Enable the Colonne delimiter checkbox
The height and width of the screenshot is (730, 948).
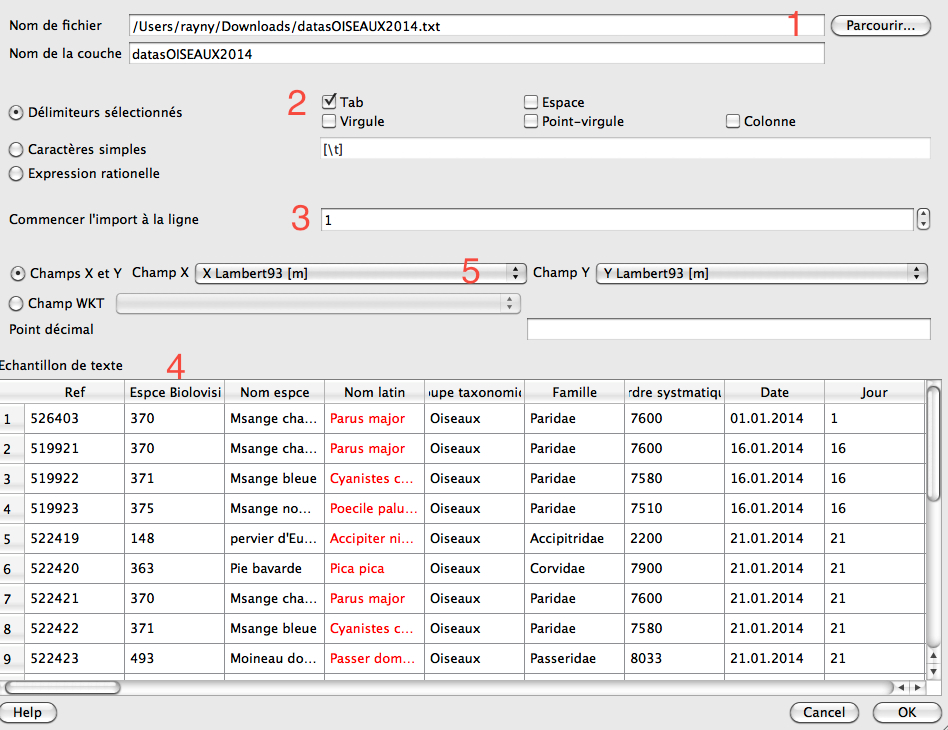[733, 121]
